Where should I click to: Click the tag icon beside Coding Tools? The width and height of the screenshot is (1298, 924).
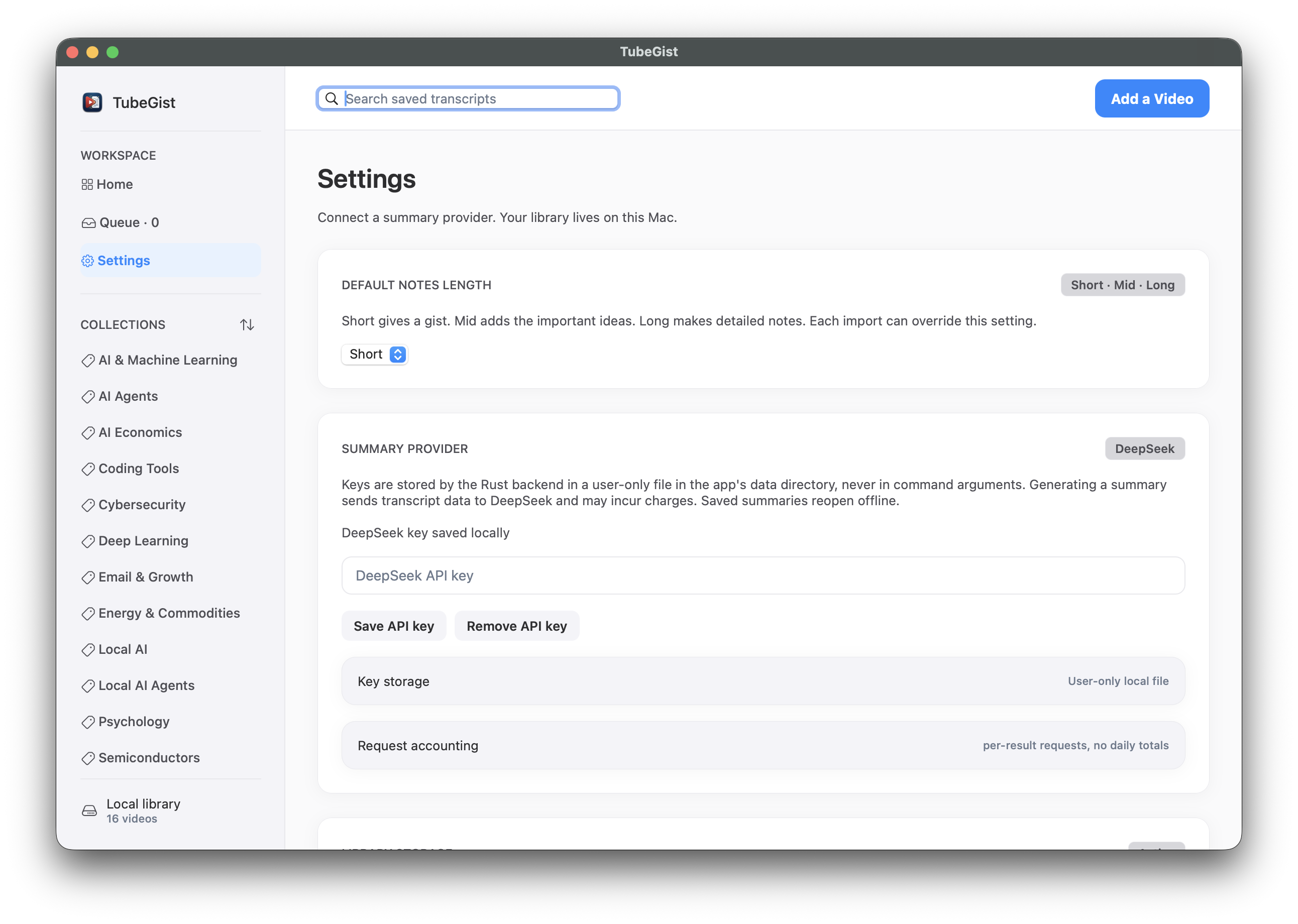[88, 469]
